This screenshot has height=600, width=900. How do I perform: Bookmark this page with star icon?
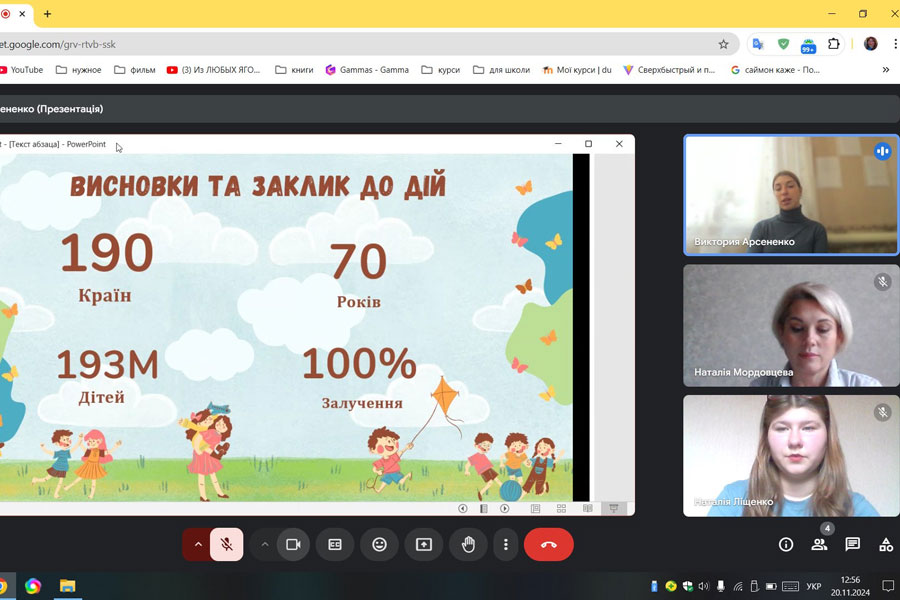click(x=723, y=44)
